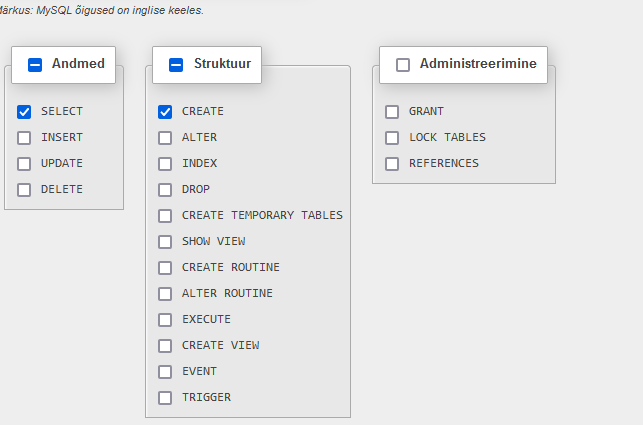Tick the REFERENCES privilege checkbox
Screen dimensions: 643x425
(392, 164)
